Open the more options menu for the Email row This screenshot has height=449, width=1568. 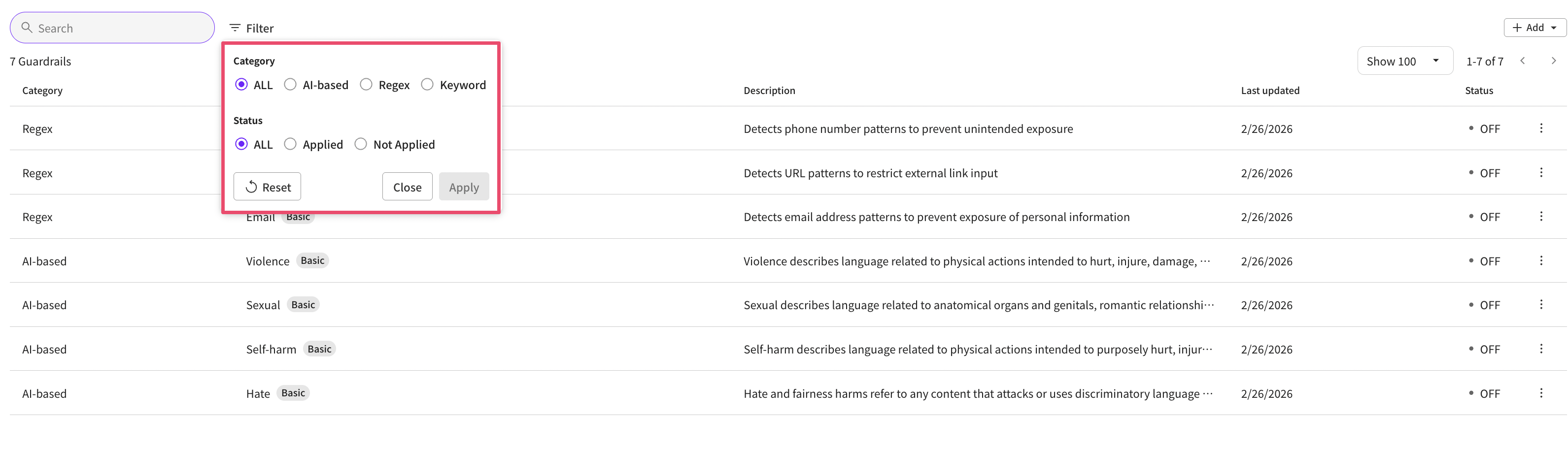tap(1540, 216)
